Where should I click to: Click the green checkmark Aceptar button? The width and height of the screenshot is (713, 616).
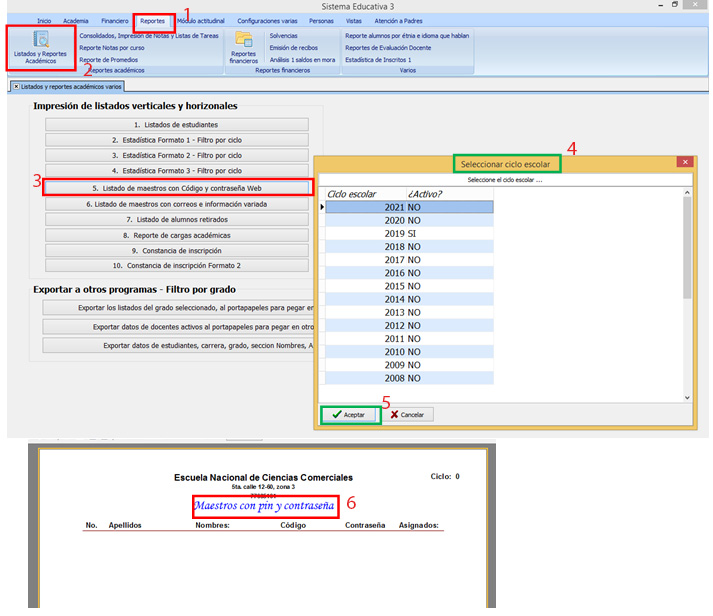349,414
